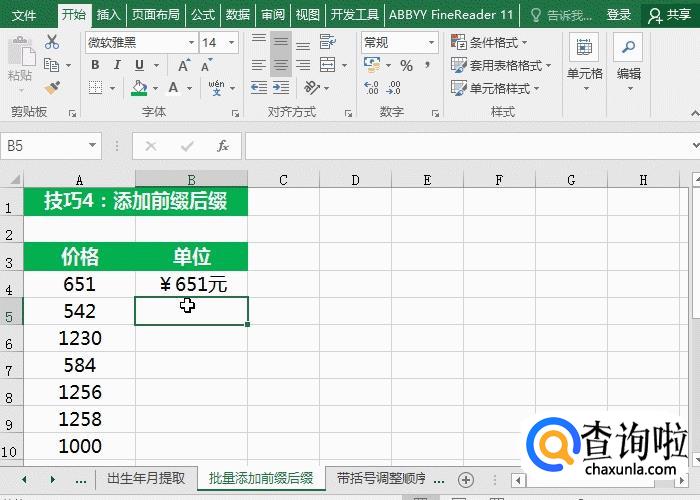
Task: Select cell B4 containing ￥651元
Action: point(192,284)
